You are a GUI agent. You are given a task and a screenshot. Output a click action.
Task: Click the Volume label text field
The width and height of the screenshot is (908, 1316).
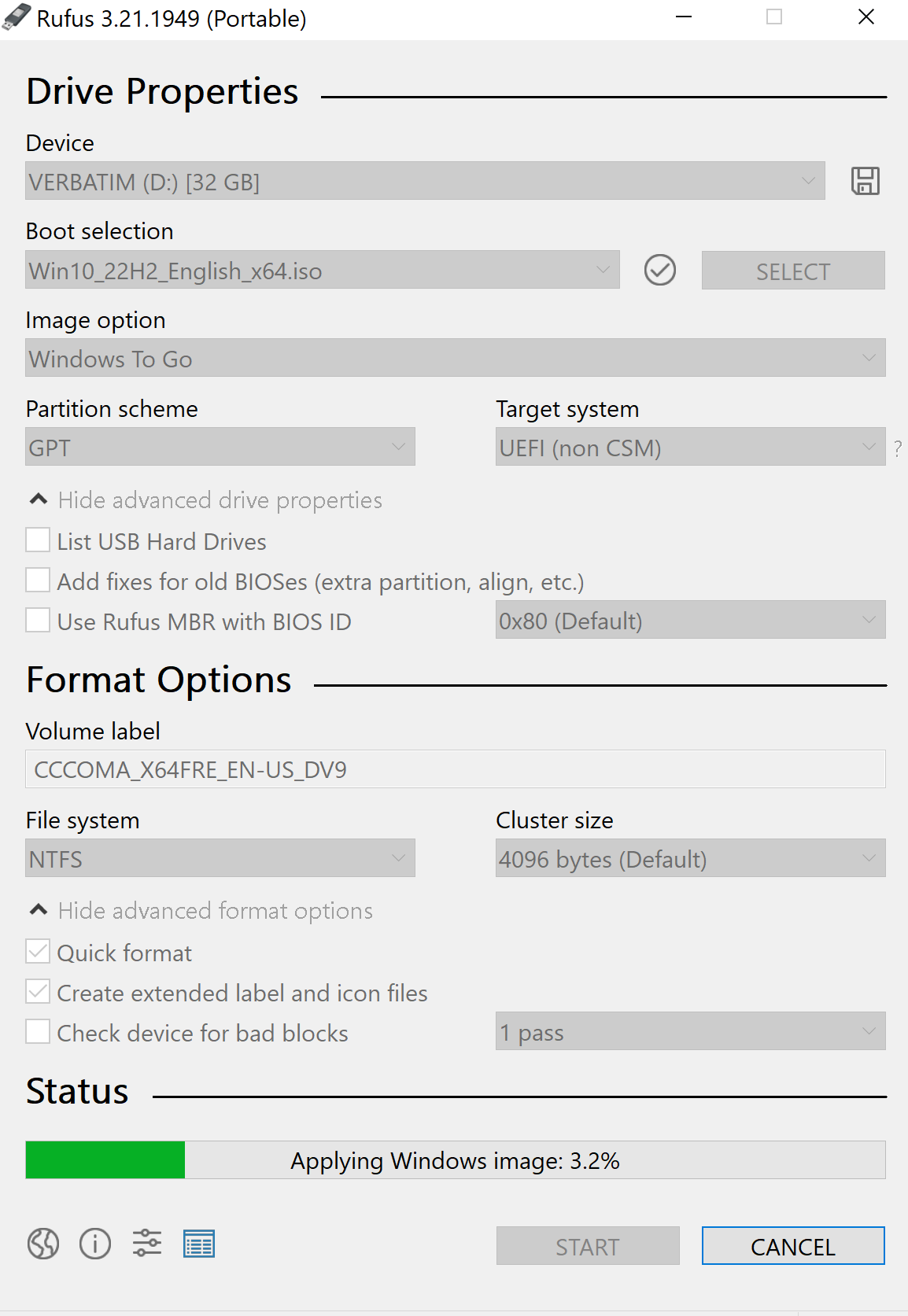coord(456,769)
